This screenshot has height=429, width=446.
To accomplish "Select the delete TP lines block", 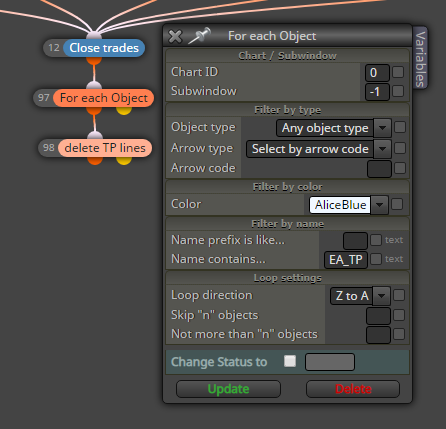I will [105, 148].
